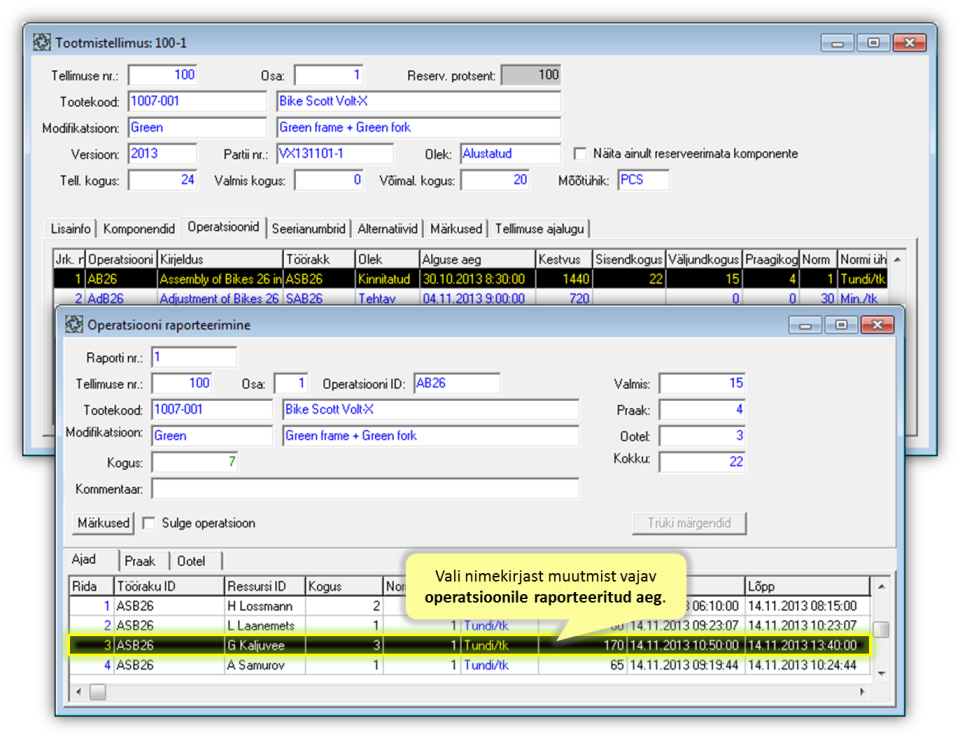
Task: Click the Töörakk column header in operations
Action: pos(318,260)
